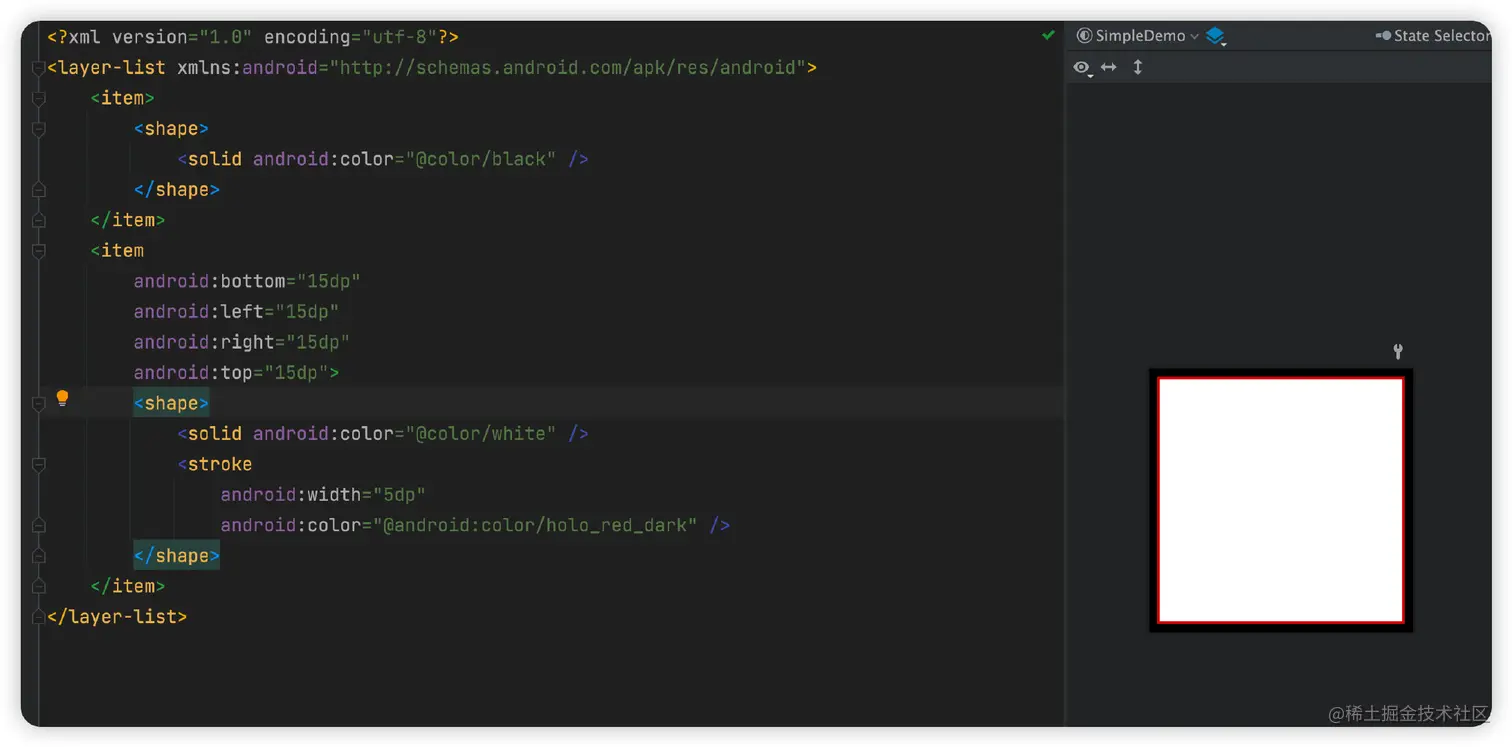
Task: Click the green inspection checkmark icon
Action: coord(1048,35)
